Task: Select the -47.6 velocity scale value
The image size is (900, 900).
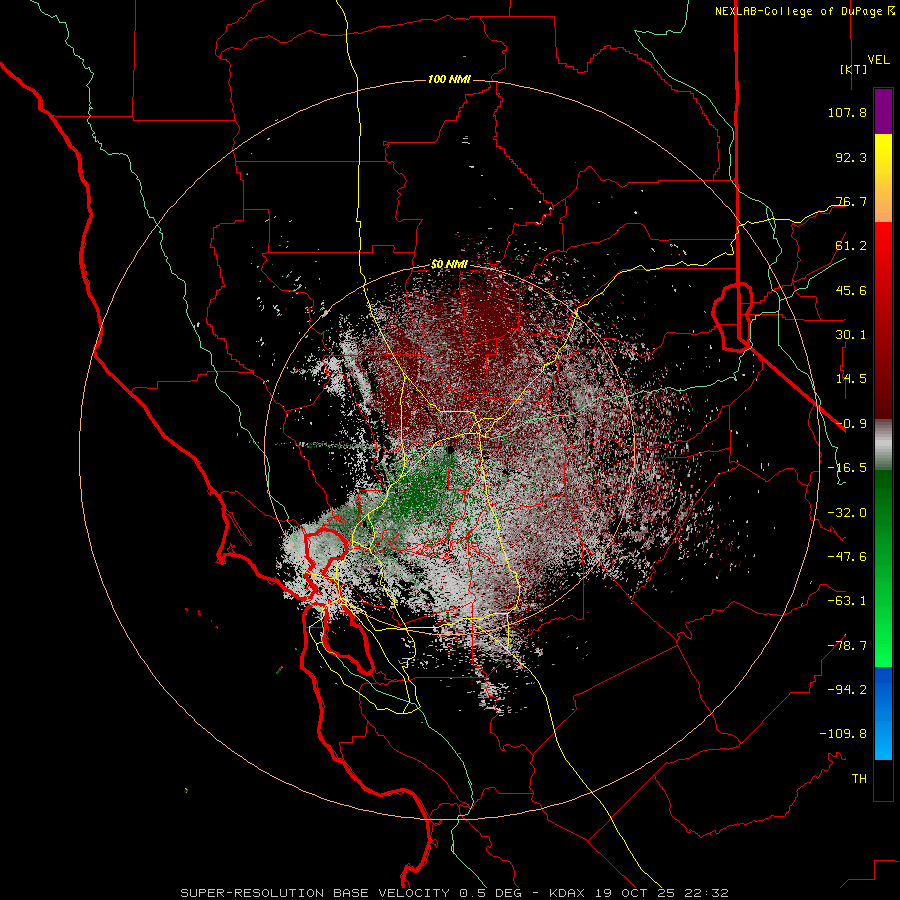Action: [847, 557]
